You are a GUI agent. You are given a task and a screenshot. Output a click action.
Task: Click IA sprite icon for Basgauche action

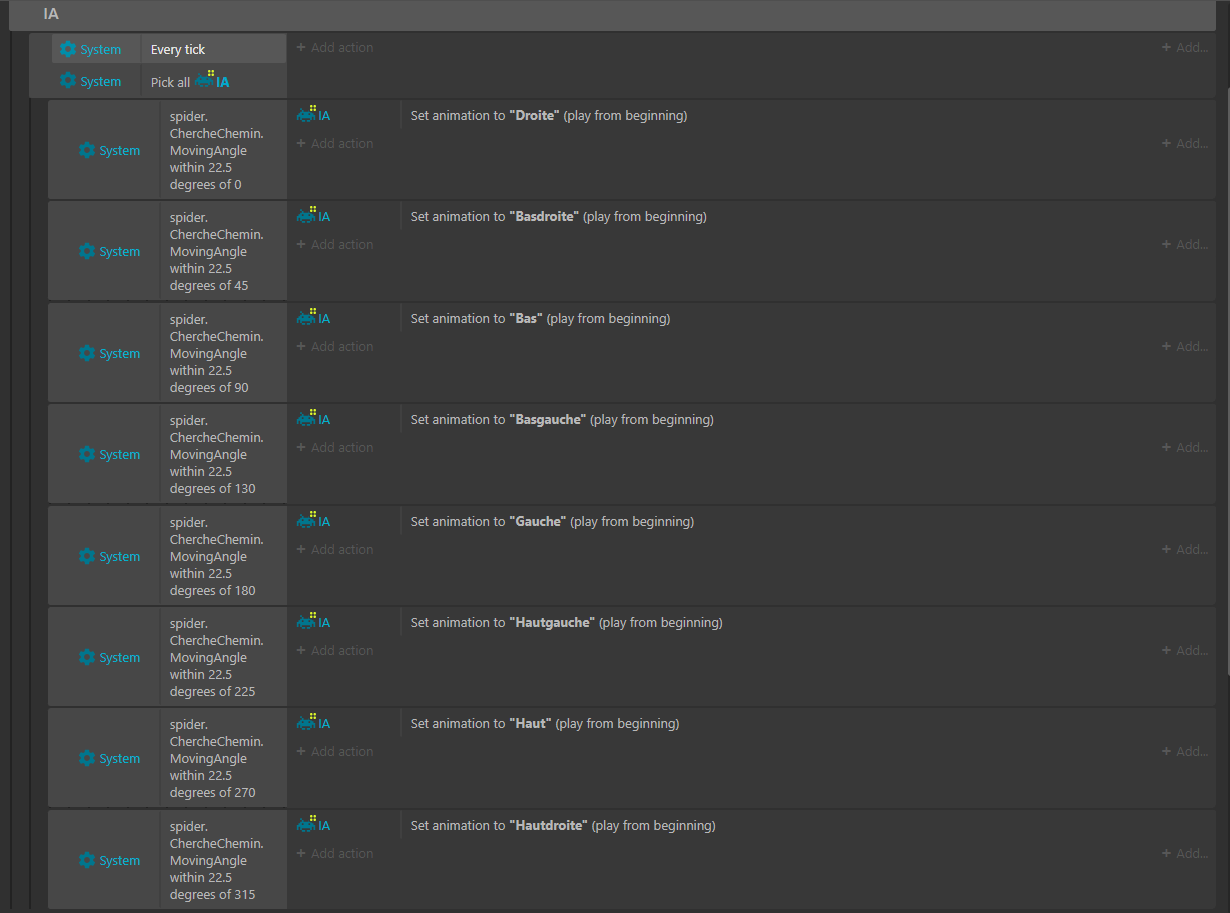coord(307,418)
